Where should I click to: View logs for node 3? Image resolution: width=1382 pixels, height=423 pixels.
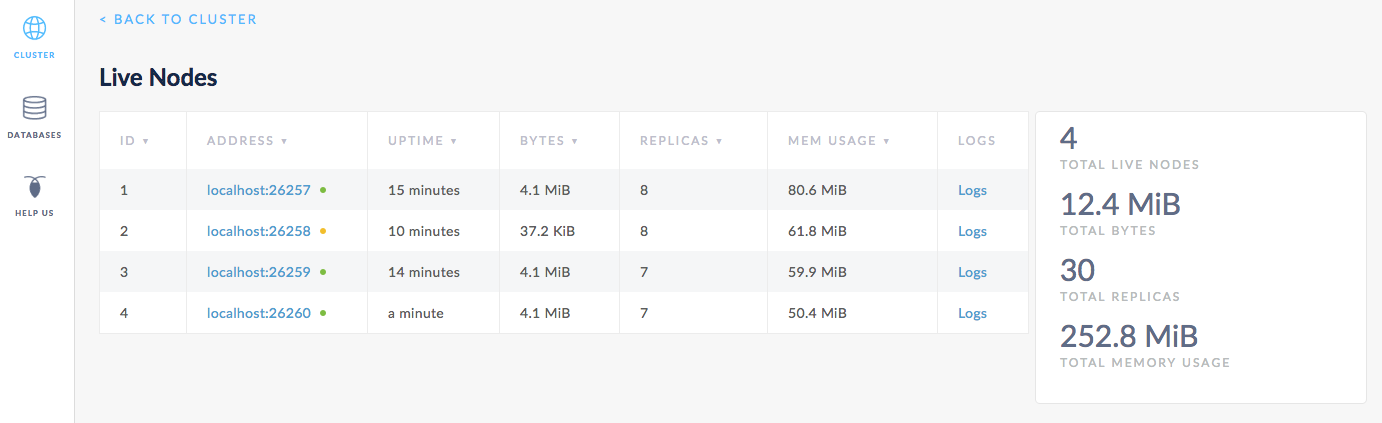pos(972,272)
